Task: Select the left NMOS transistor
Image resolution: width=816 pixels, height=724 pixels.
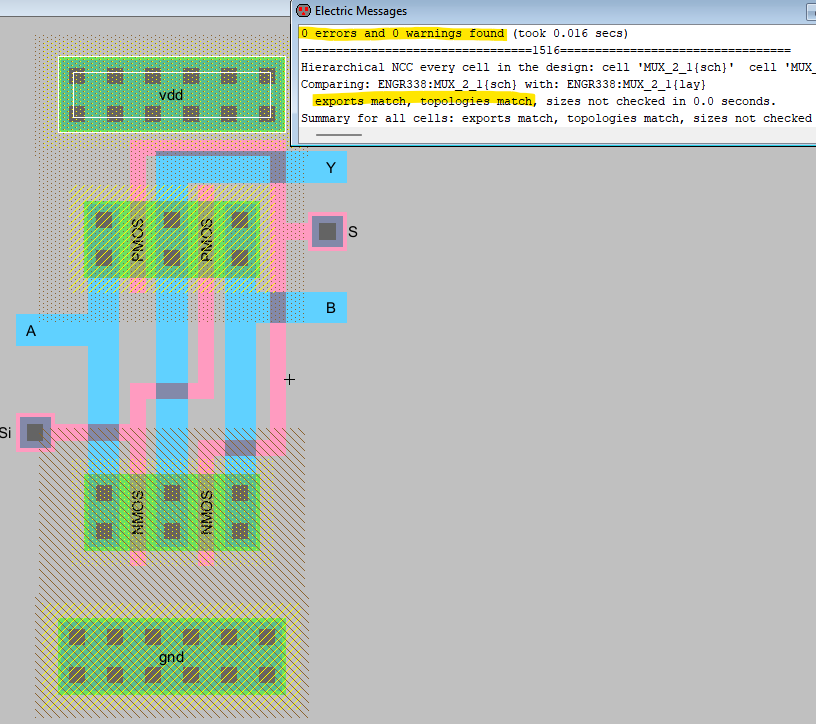Action: (138, 512)
